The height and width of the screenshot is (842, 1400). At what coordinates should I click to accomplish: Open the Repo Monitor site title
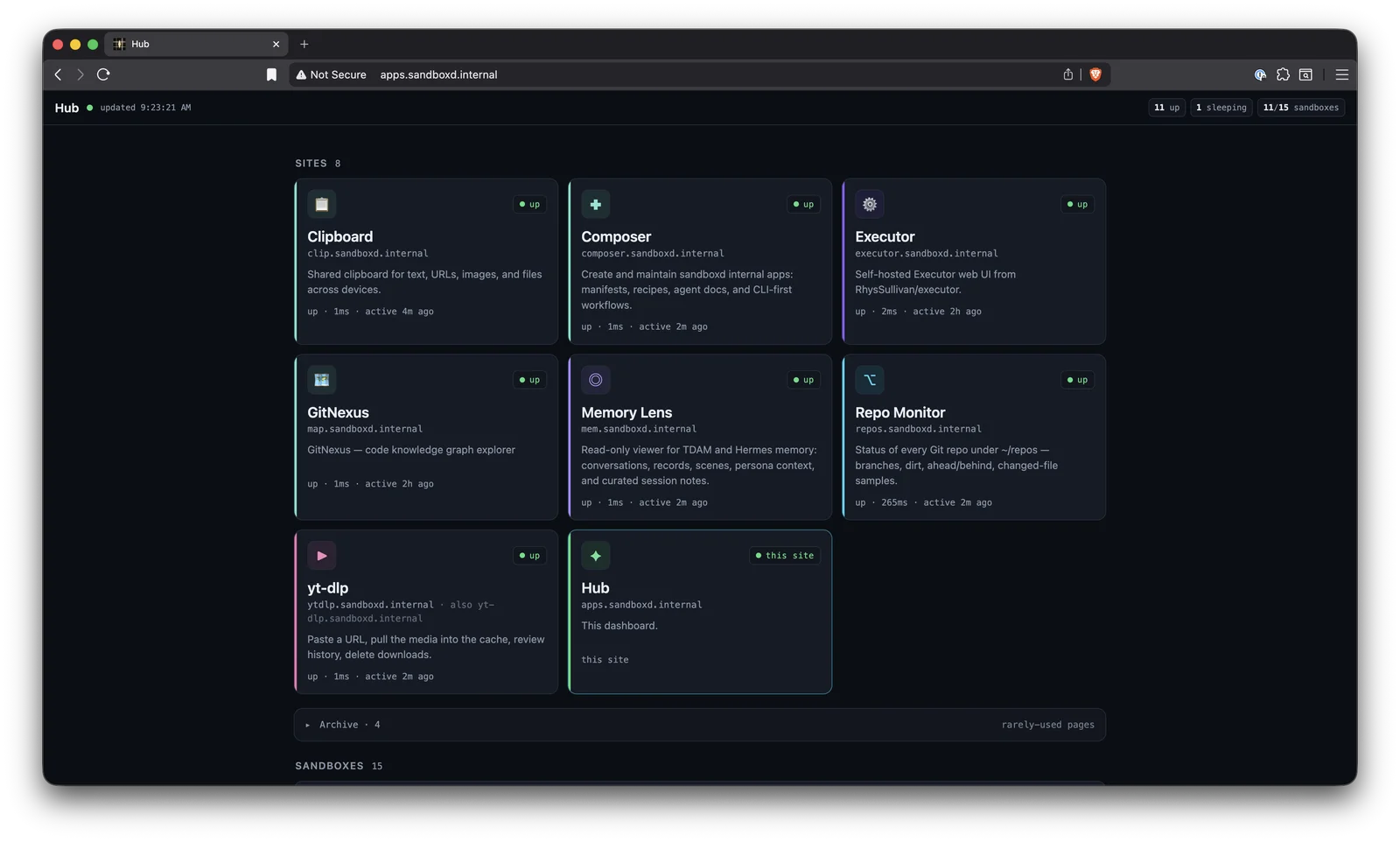899,412
